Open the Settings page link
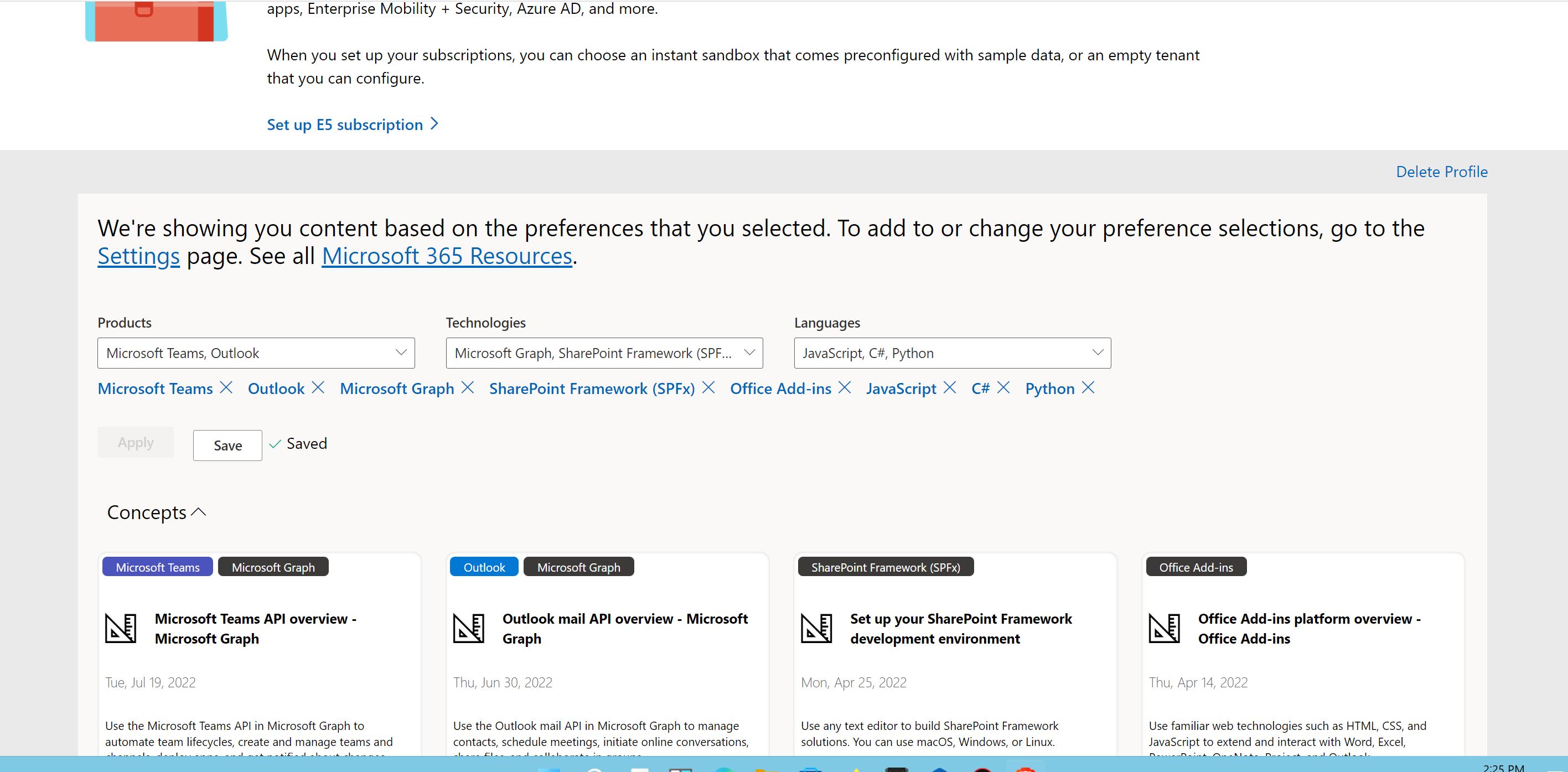 pyautogui.click(x=139, y=256)
